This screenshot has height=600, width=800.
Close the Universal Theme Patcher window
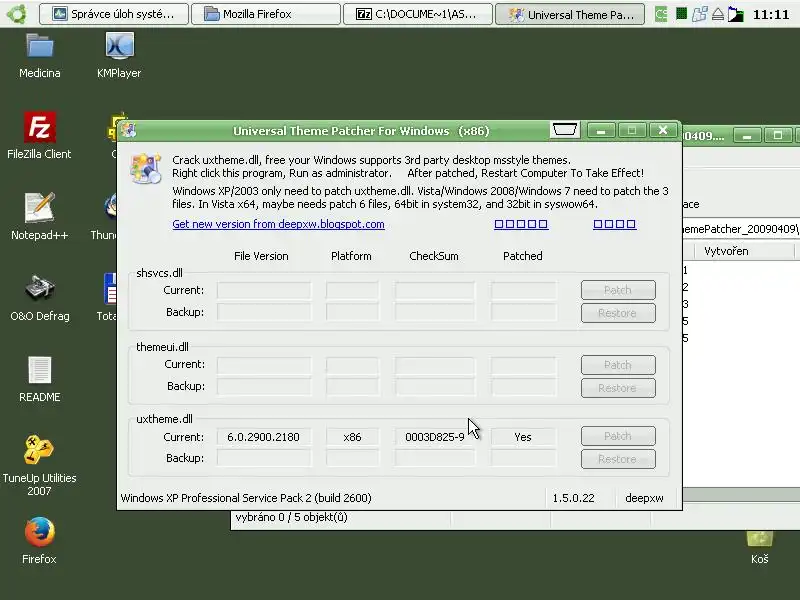click(x=663, y=131)
